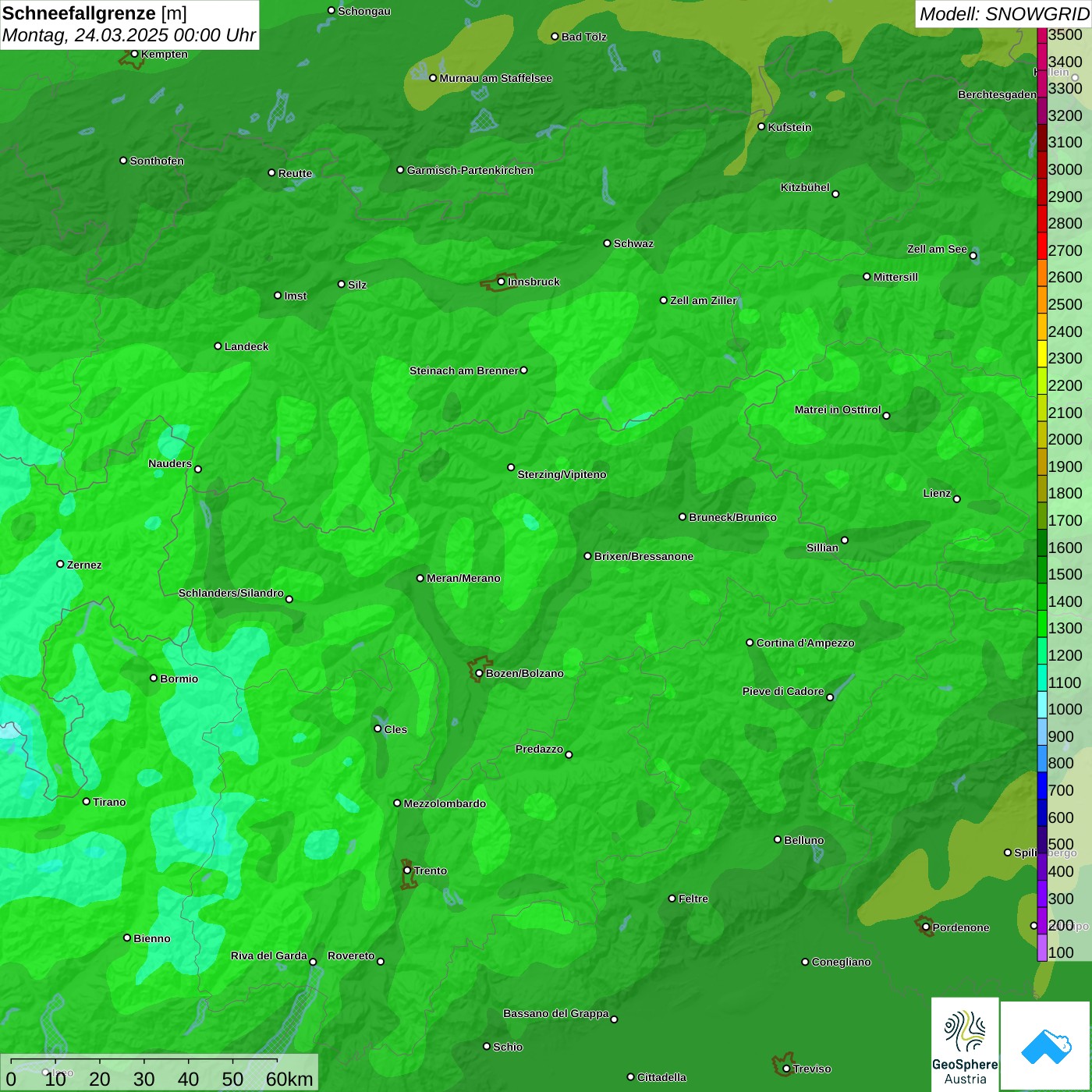Click the Mittersill label
1092x1092 pixels.
895,277
